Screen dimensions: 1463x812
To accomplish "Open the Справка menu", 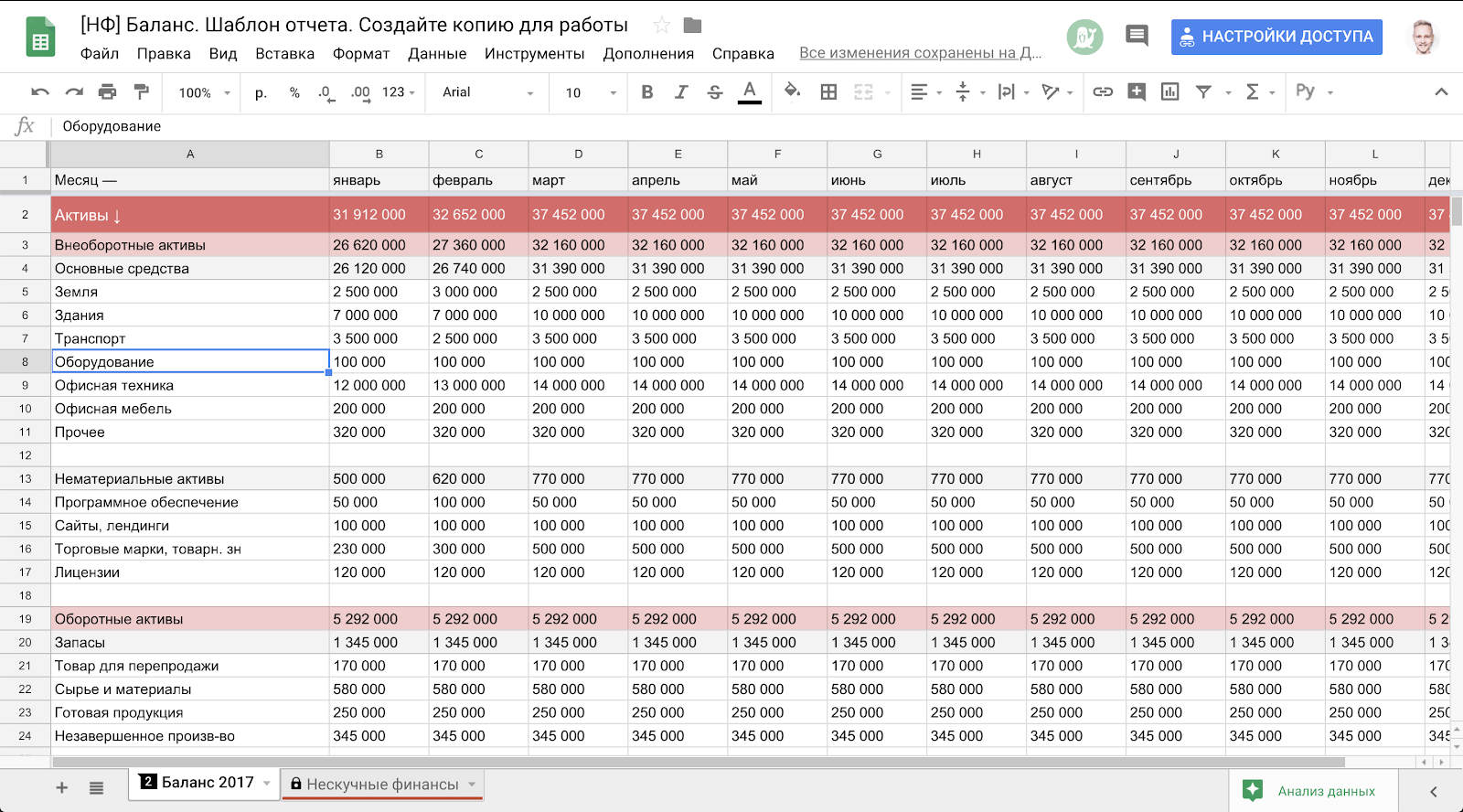I will click(743, 54).
